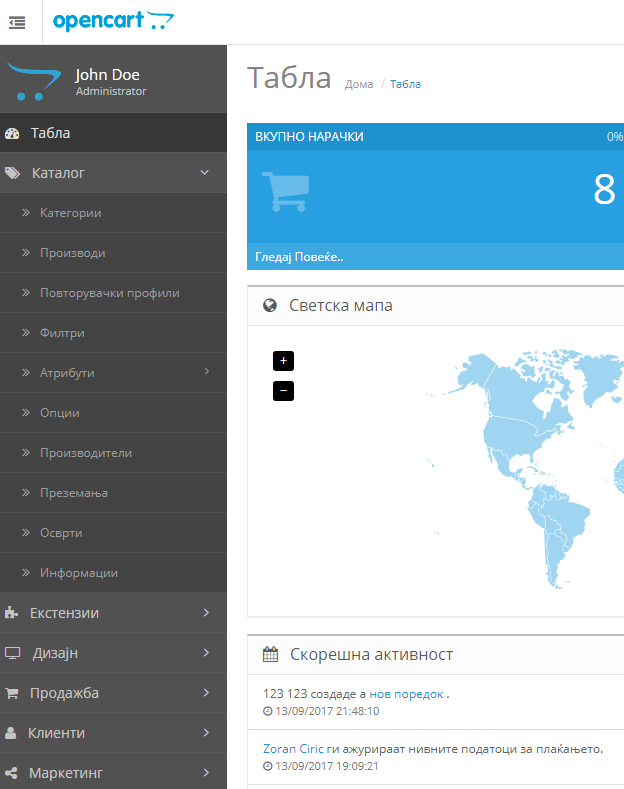Open the Табла sidebar item
The image size is (624, 789).
point(113,133)
